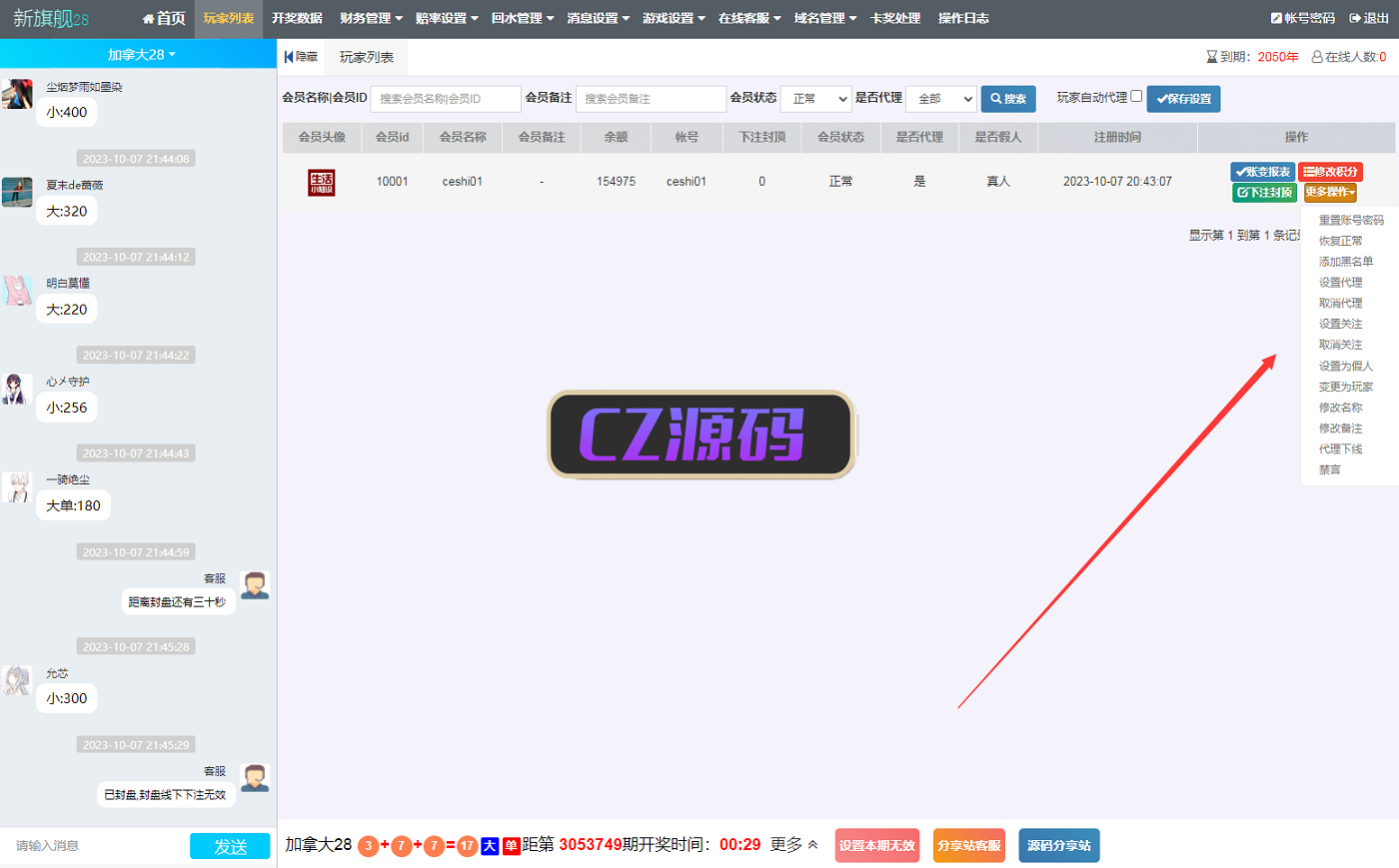The height and width of the screenshot is (868, 1399).
Task: Open the 会员状态 dropdown
Action: [815, 99]
